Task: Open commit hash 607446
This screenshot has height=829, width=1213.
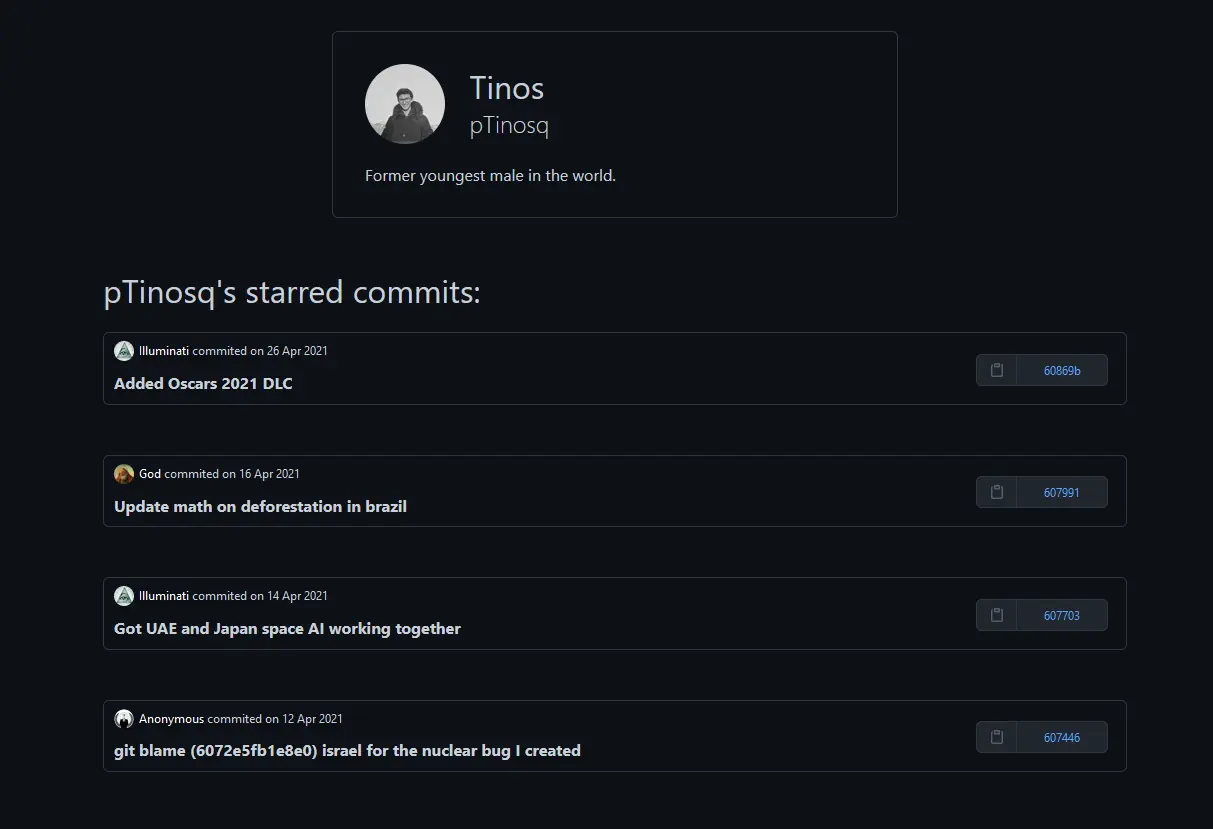Action: coord(1060,737)
